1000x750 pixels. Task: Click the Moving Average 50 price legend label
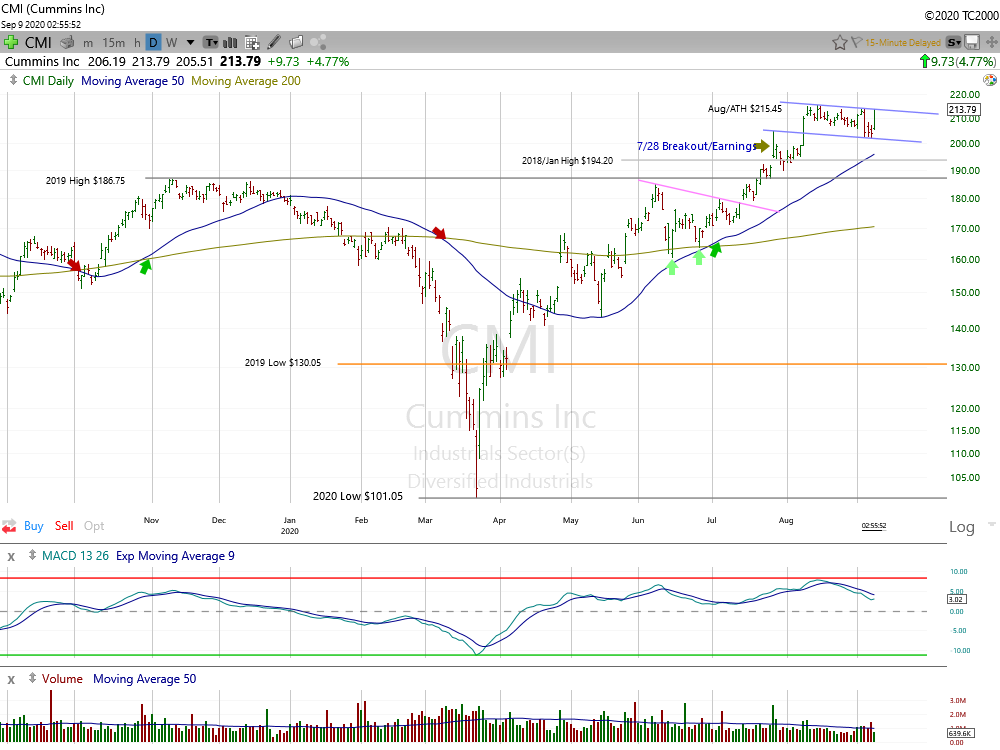tap(133, 81)
